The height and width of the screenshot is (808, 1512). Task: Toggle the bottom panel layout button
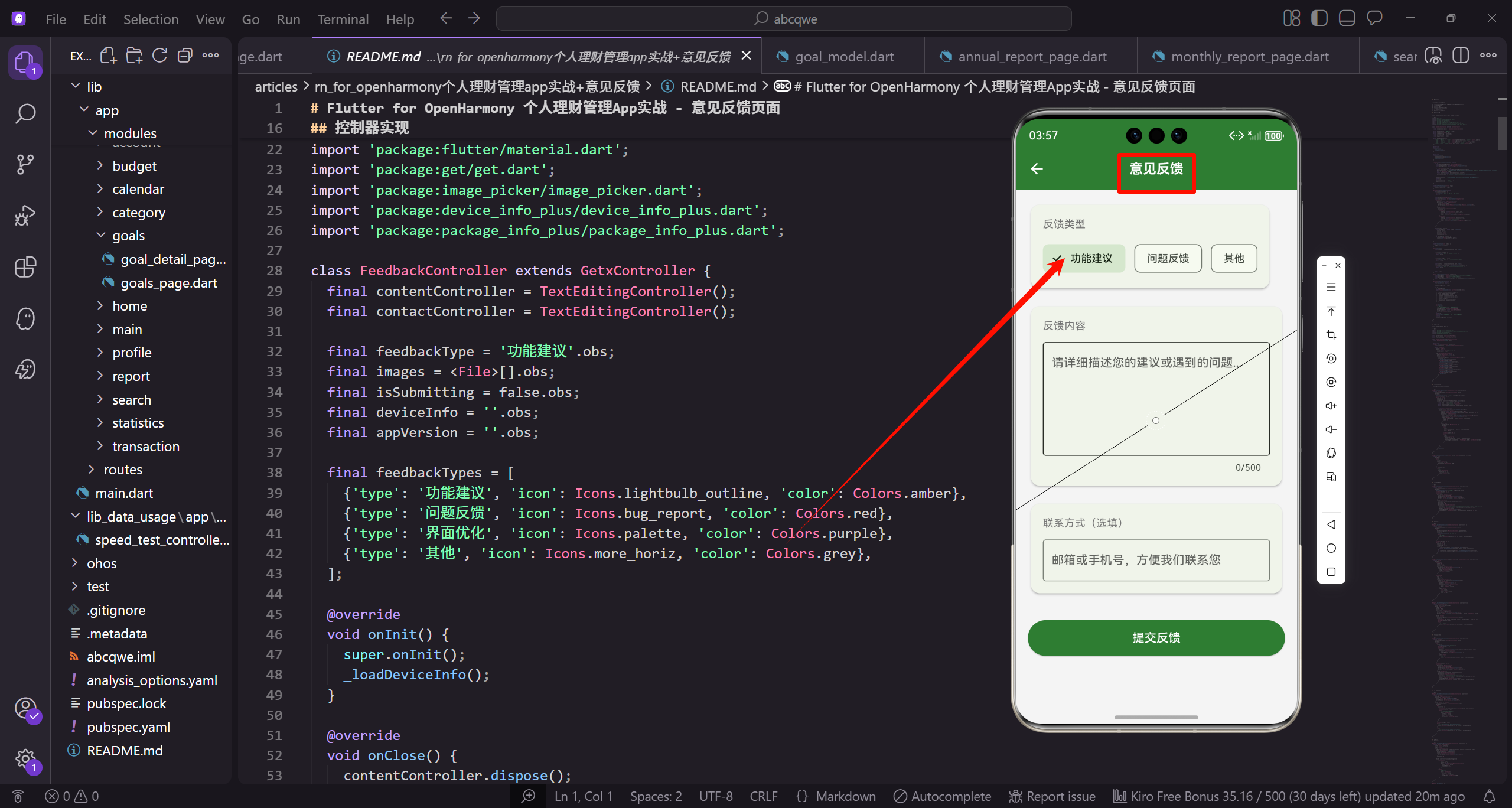pos(1347,18)
